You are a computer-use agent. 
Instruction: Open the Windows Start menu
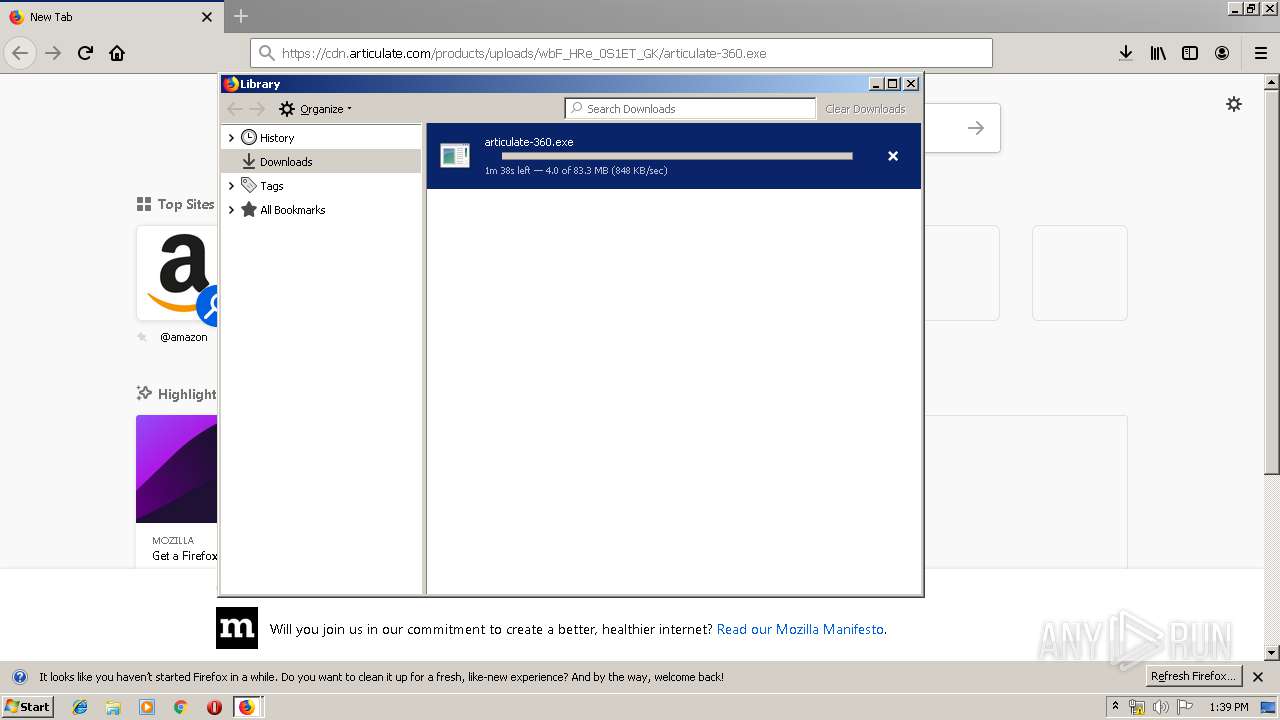coord(28,706)
